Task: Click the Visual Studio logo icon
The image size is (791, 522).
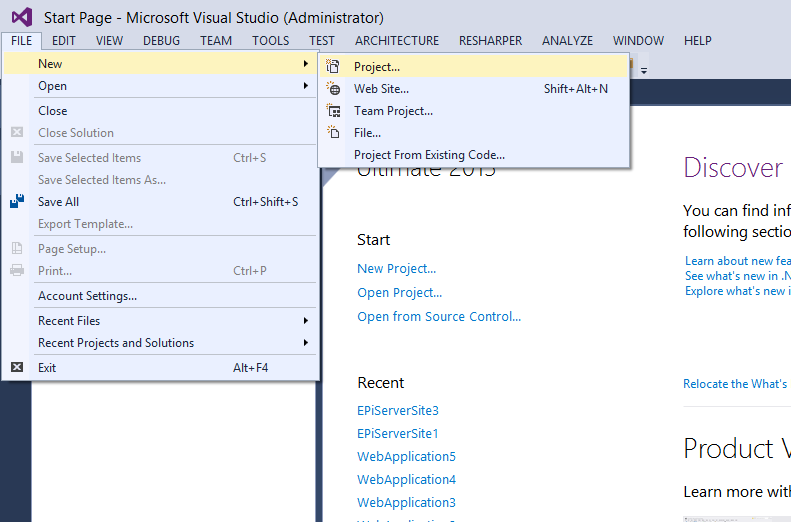Action: pyautogui.click(x=22, y=18)
